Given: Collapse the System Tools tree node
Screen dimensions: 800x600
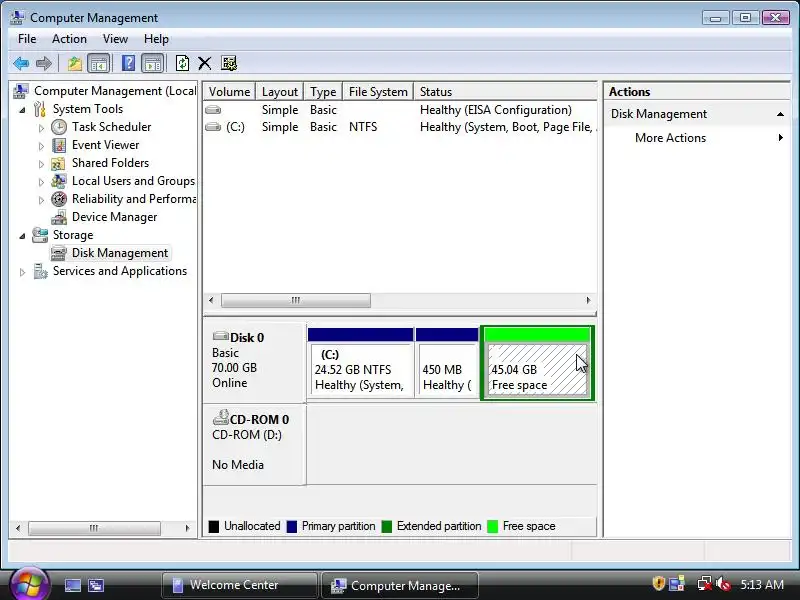Looking at the screenshot, I should coord(22,110).
